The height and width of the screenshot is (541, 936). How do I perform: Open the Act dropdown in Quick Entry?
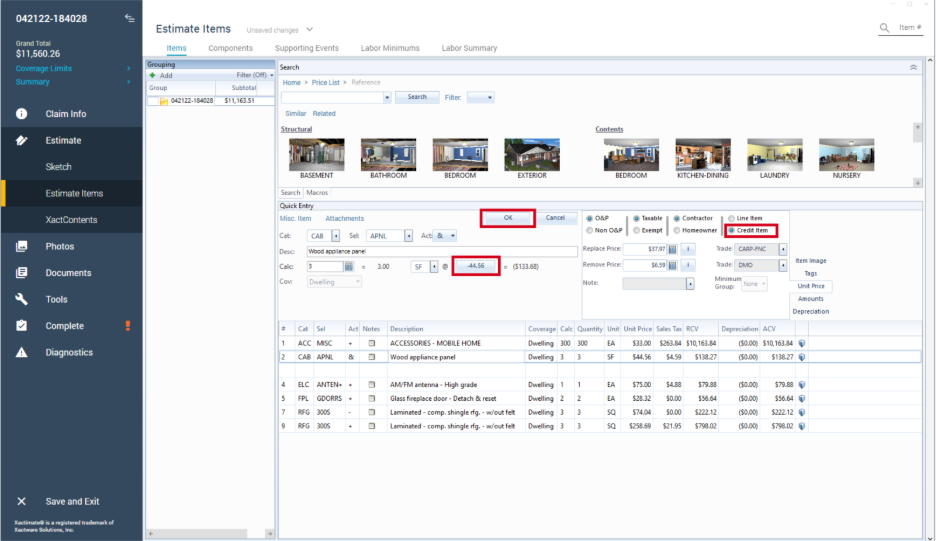(445, 236)
